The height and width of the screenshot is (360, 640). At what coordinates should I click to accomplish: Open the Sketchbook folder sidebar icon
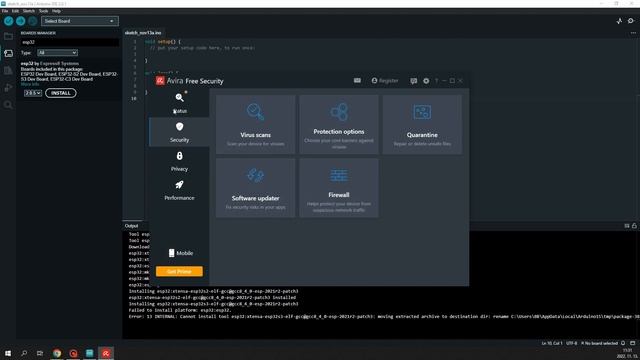[x=8, y=36]
